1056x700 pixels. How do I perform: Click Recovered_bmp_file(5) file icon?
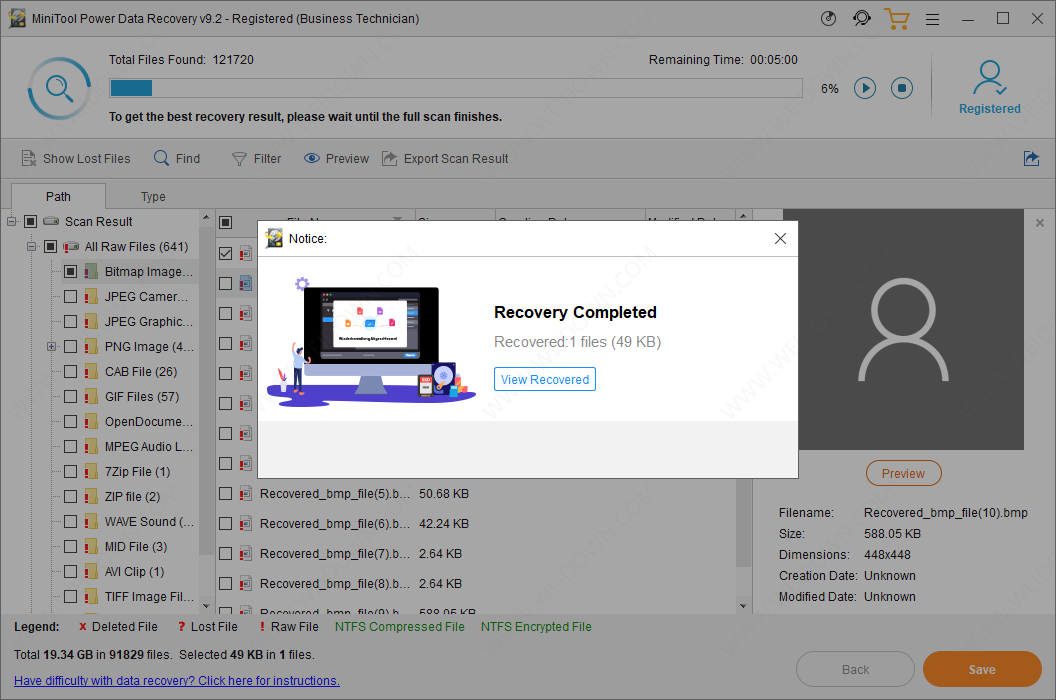coord(246,494)
